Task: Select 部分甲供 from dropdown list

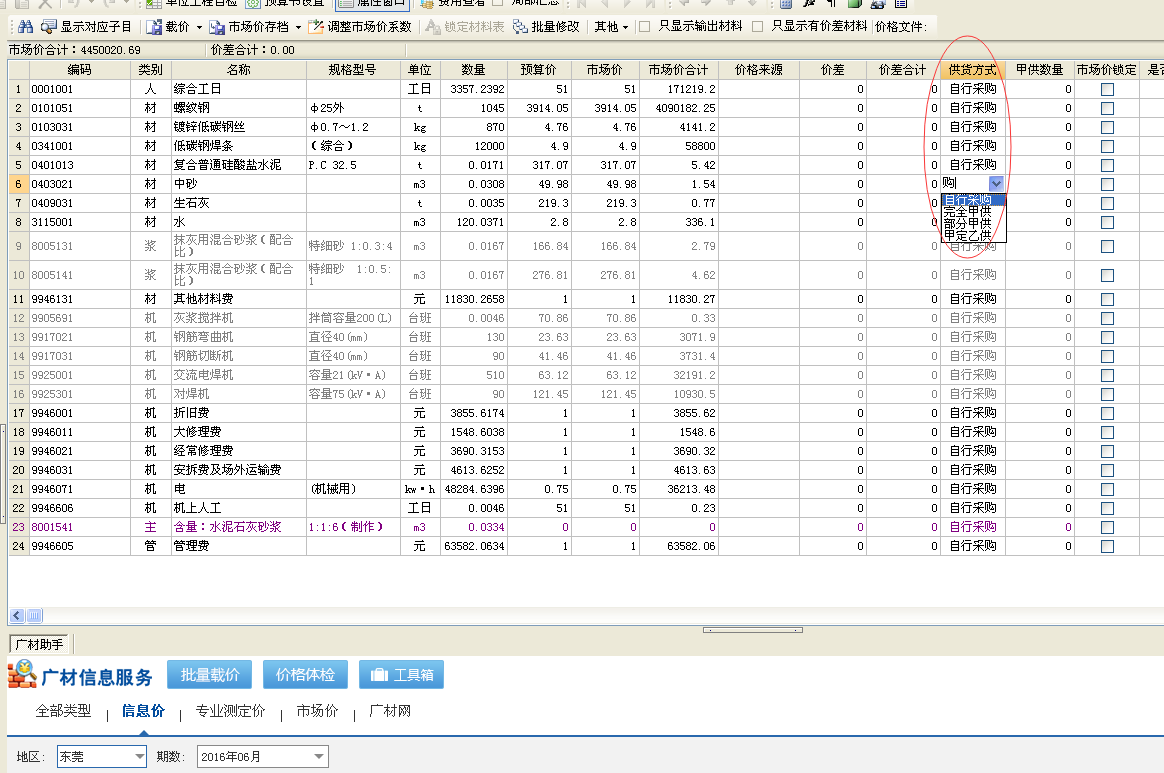Action: (x=973, y=224)
